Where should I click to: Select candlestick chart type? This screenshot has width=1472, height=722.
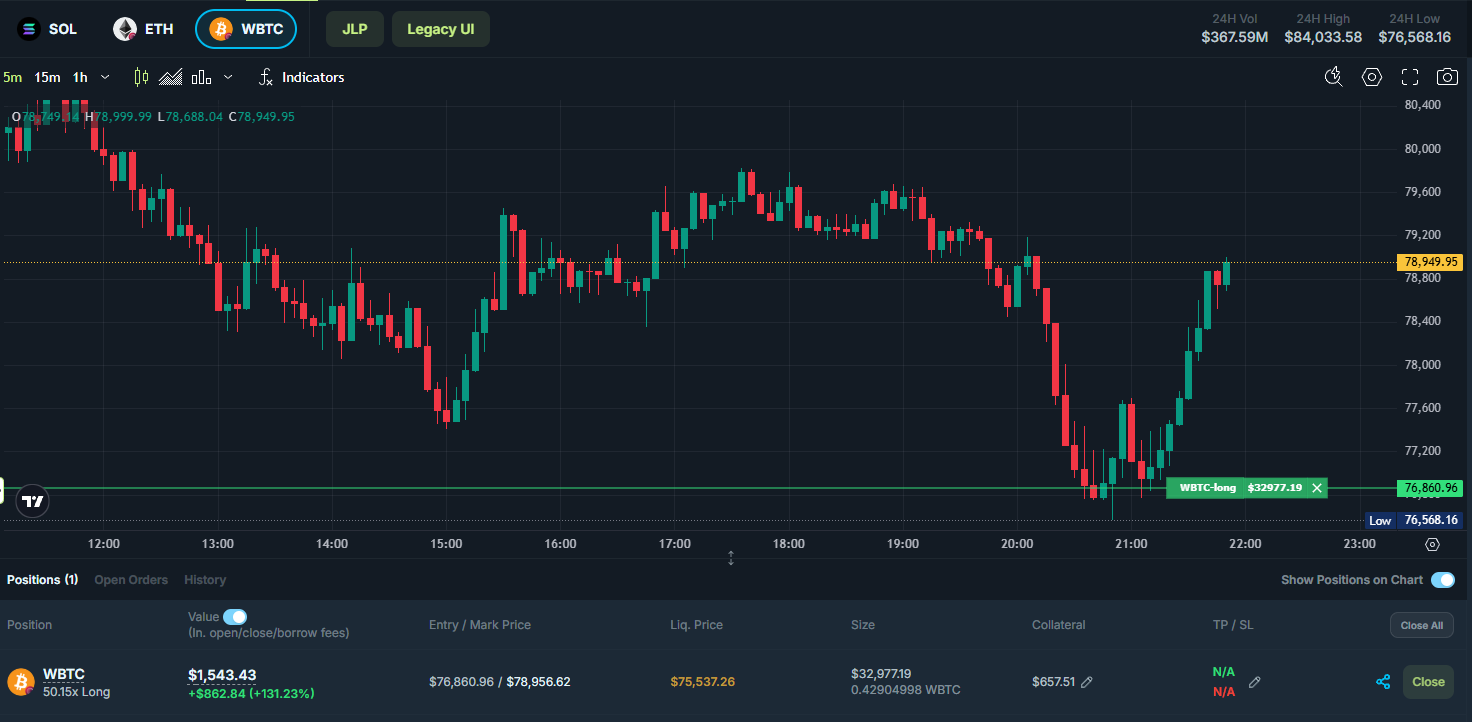click(x=141, y=77)
